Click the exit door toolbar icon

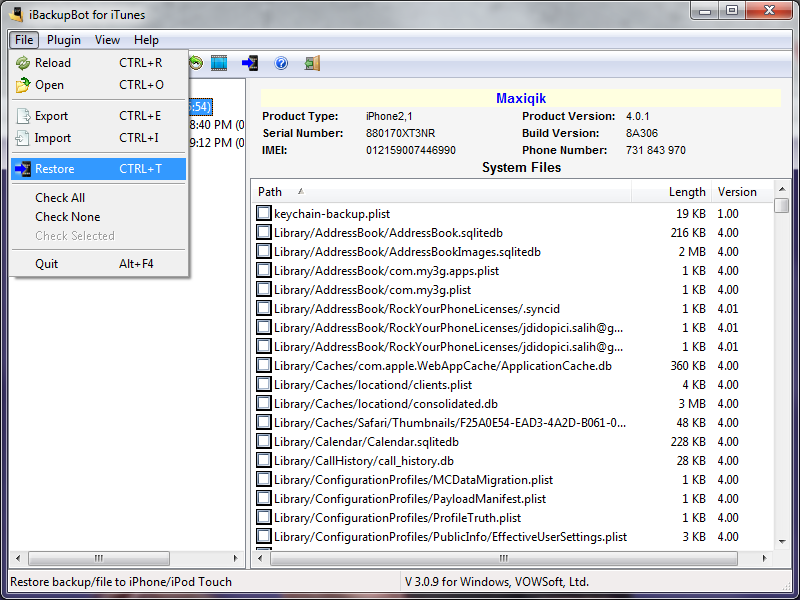point(312,63)
